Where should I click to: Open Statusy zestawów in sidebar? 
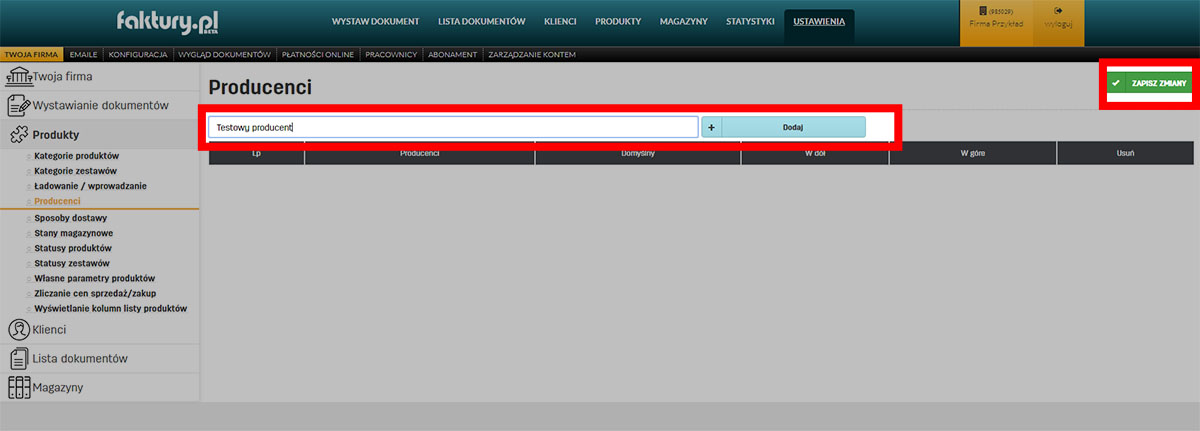[72, 263]
